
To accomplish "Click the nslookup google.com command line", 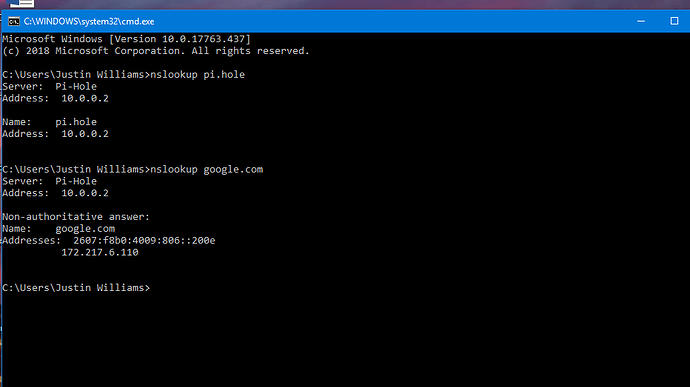I will coord(132,170).
